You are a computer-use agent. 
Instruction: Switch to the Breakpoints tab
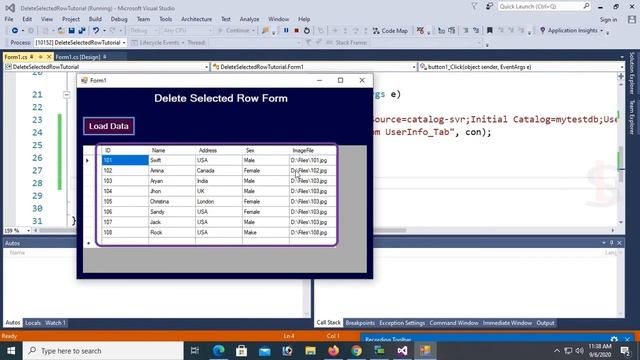click(360, 323)
